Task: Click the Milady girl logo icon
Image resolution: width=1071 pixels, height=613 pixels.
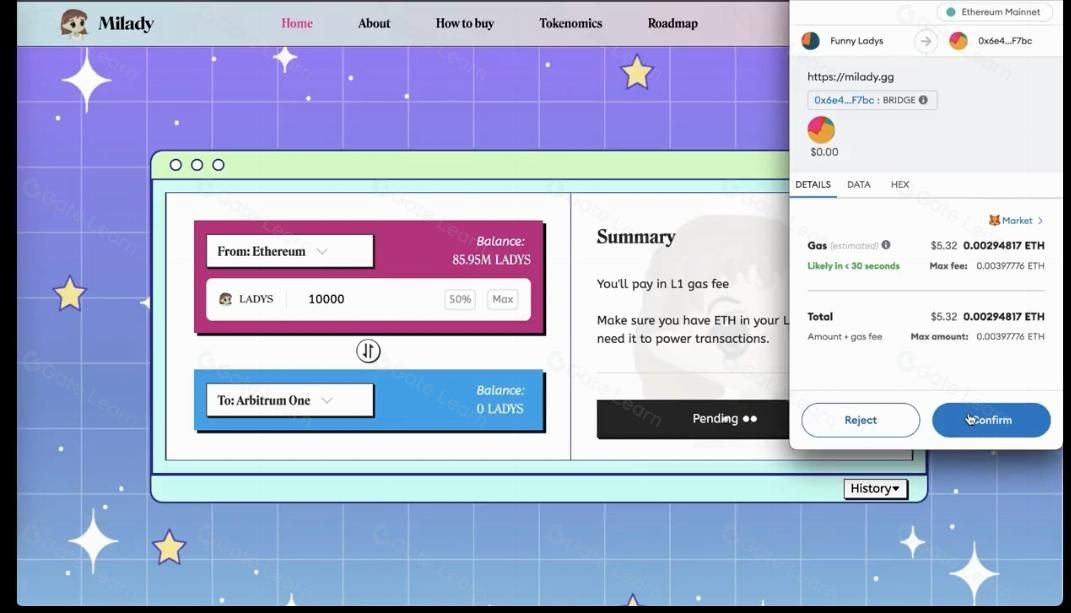Action: [x=74, y=23]
